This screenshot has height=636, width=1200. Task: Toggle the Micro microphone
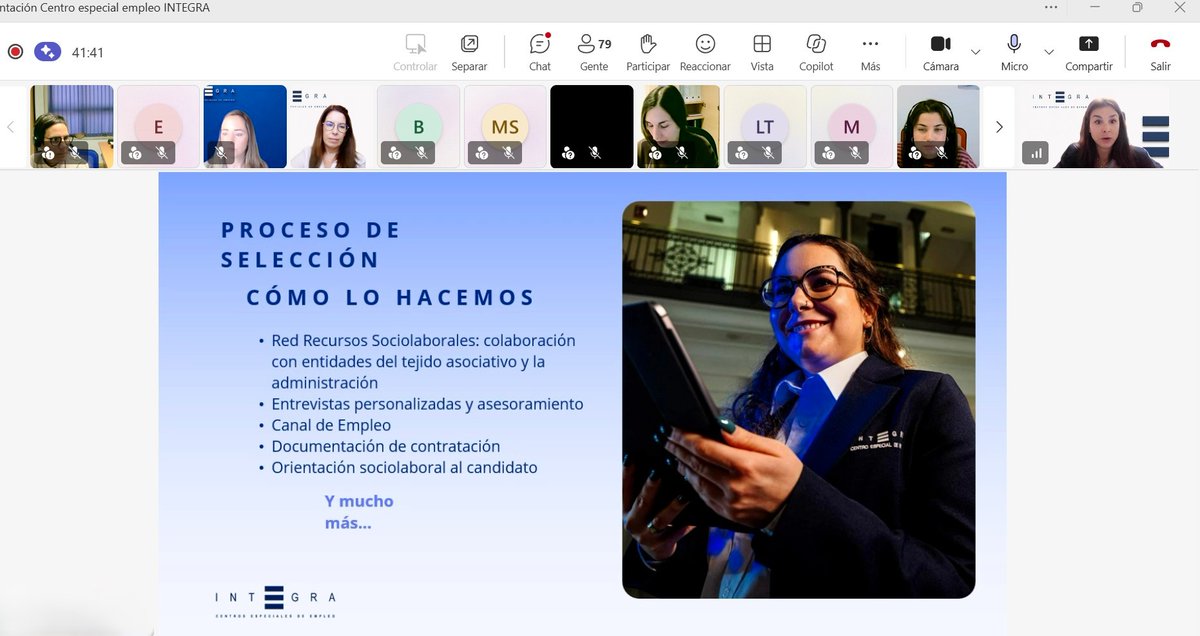pyautogui.click(x=1014, y=52)
